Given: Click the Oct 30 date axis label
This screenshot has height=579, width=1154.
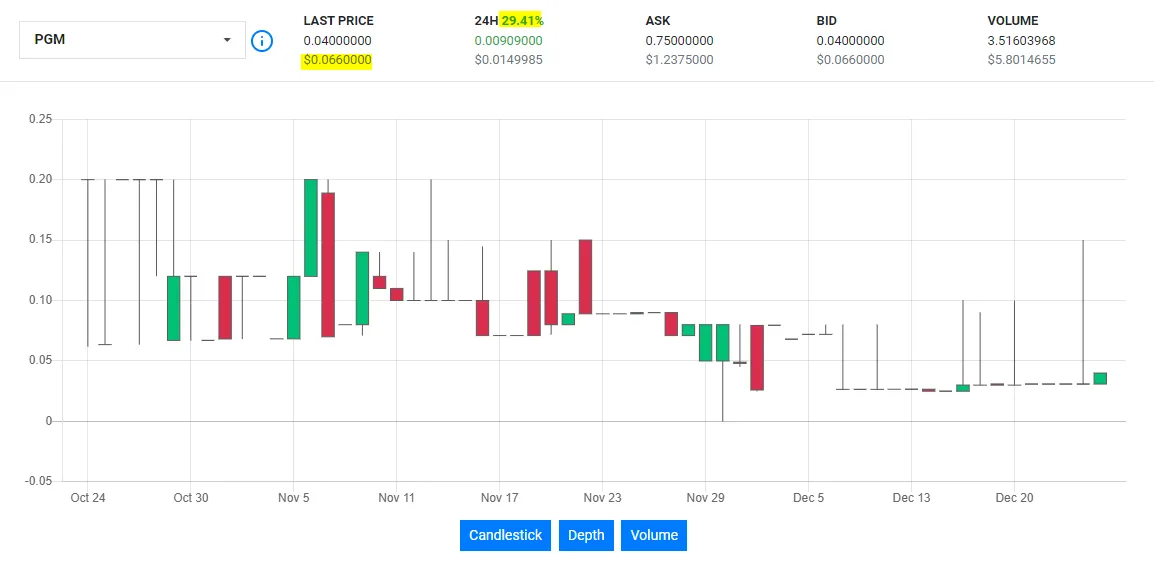Looking at the screenshot, I should [x=191, y=498].
